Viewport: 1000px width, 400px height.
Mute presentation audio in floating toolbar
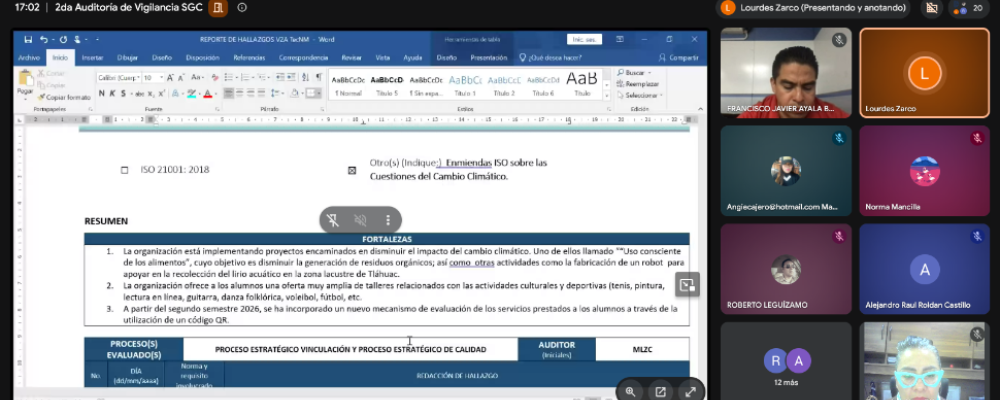(x=360, y=220)
